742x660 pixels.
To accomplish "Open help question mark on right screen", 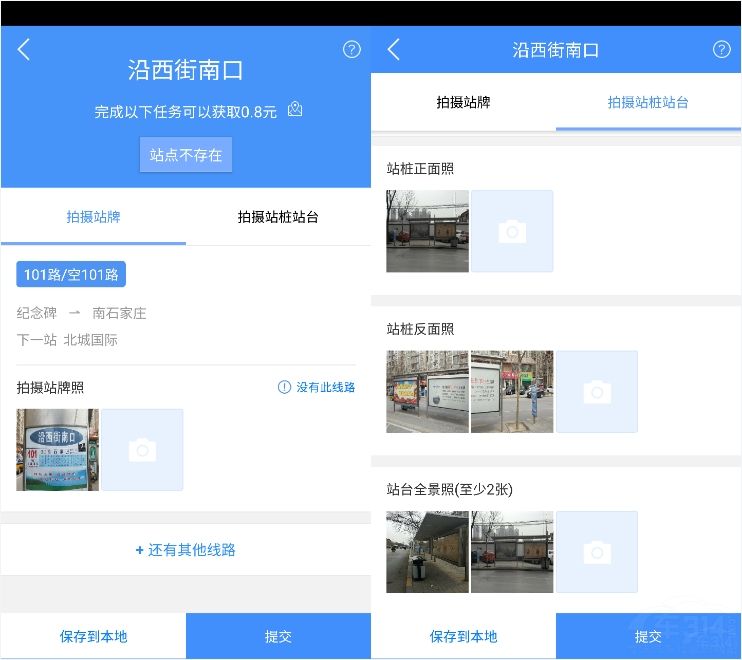I will tap(721, 50).
